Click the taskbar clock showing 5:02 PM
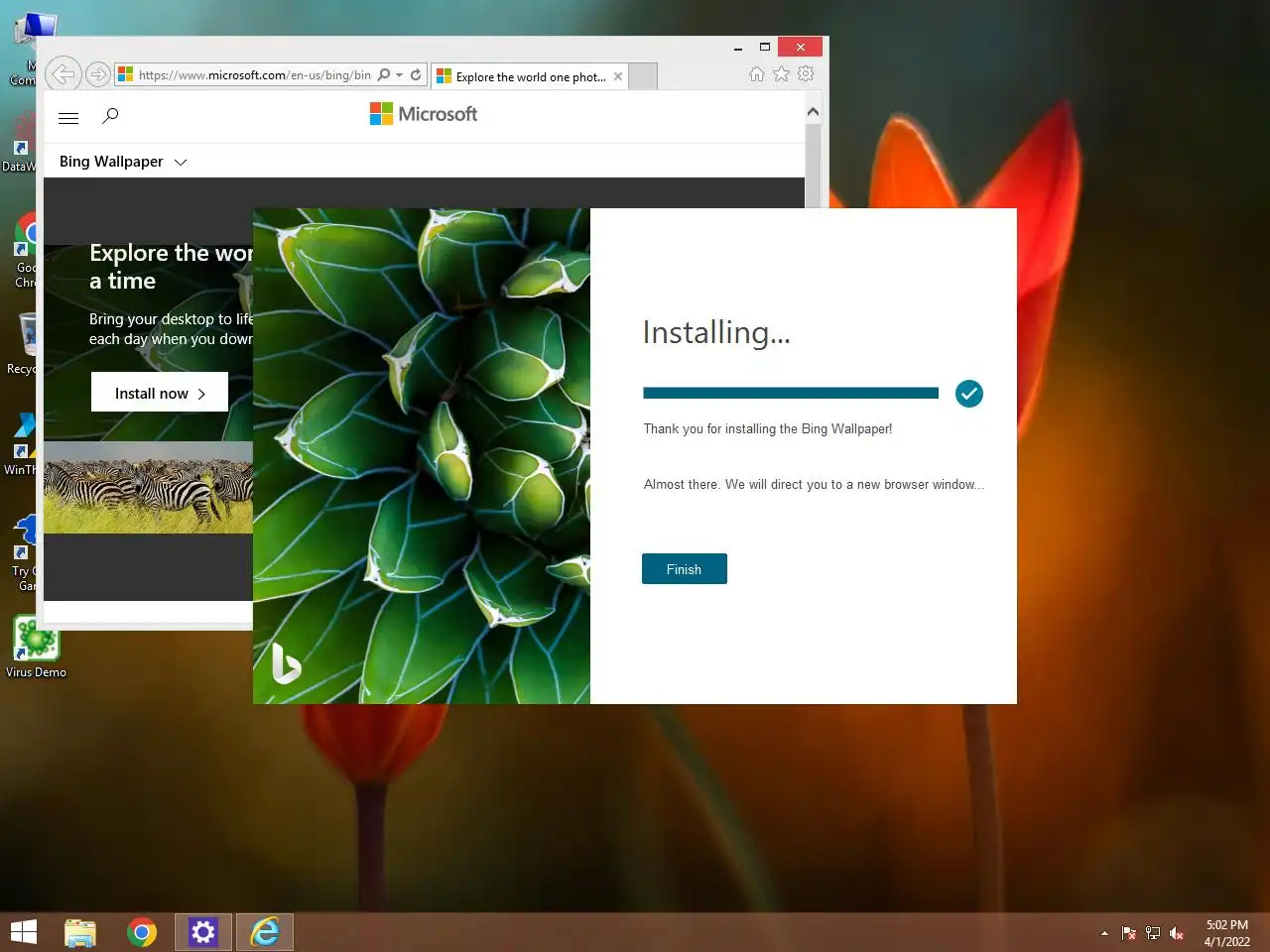The image size is (1270, 952). (x=1227, y=933)
